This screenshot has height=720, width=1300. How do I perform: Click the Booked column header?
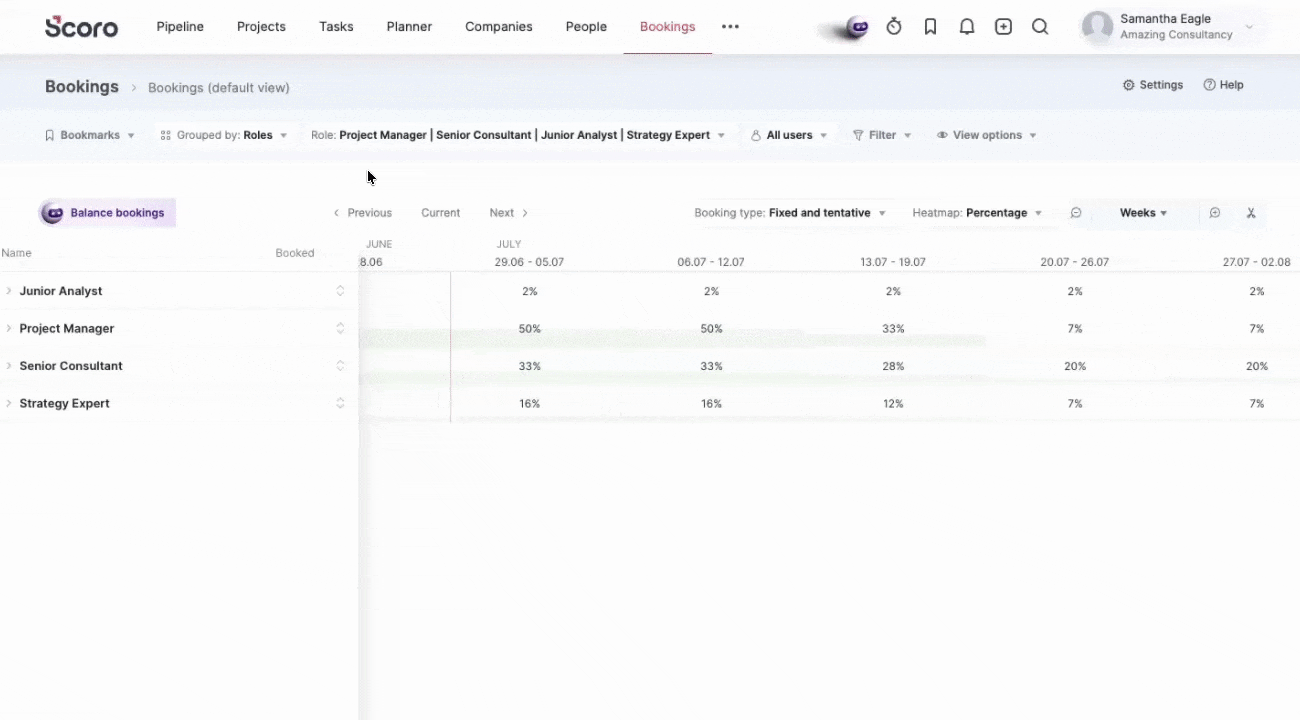[295, 253]
